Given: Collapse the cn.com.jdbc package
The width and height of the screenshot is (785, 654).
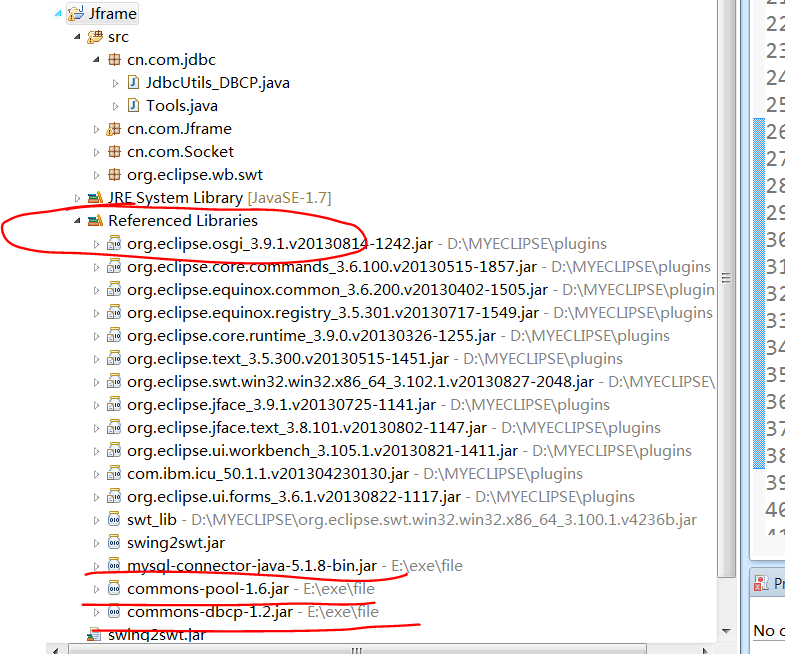Looking at the screenshot, I should (x=96, y=60).
